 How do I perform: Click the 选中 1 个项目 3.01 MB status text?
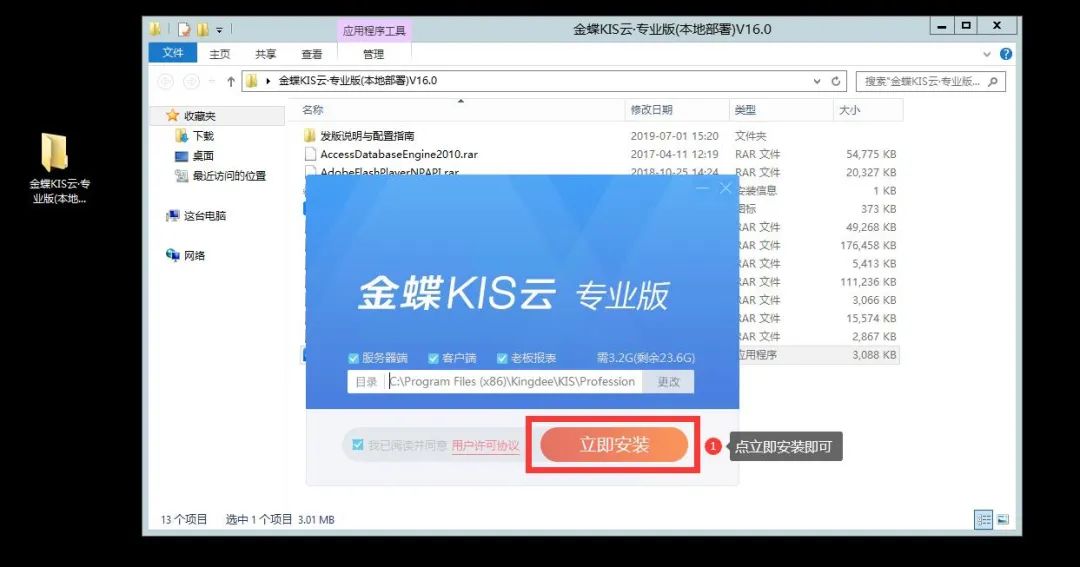click(280, 519)
